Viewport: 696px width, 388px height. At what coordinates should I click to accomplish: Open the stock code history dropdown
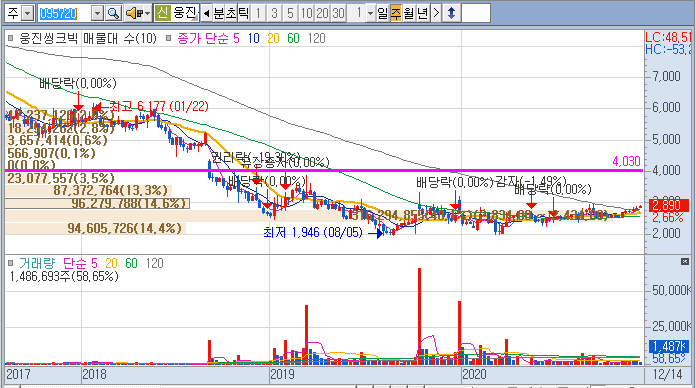point(97,13)
